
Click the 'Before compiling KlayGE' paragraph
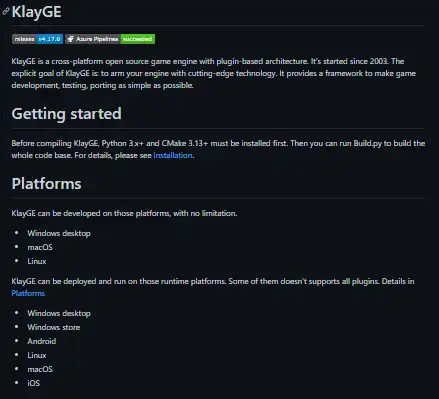pos(218,149)
